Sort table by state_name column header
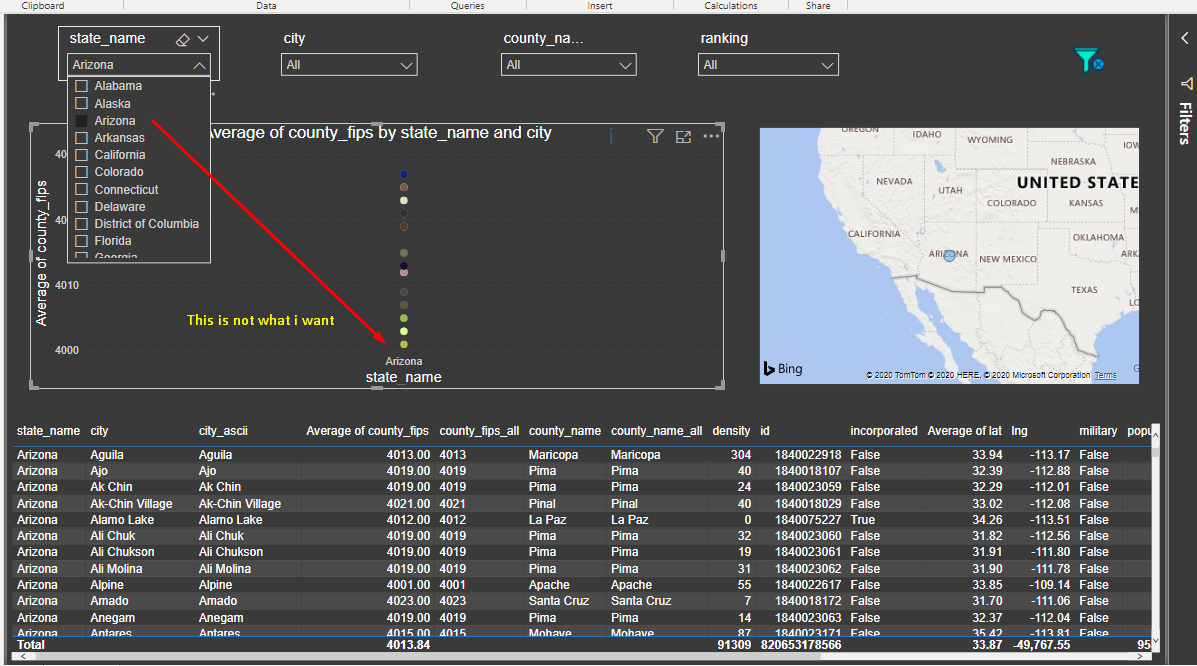 [x=48, y=431]
